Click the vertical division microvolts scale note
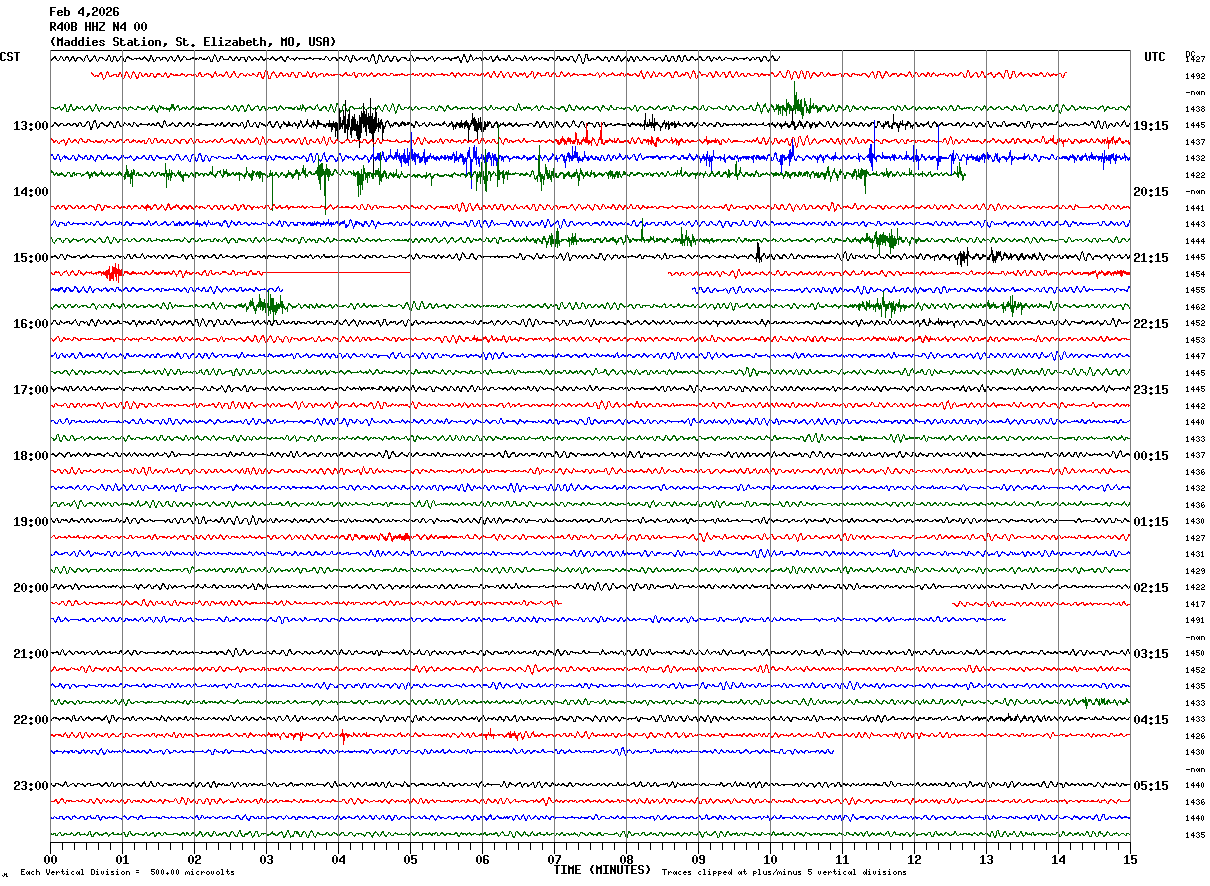The image size is (1210, 886). pos(127,873)
